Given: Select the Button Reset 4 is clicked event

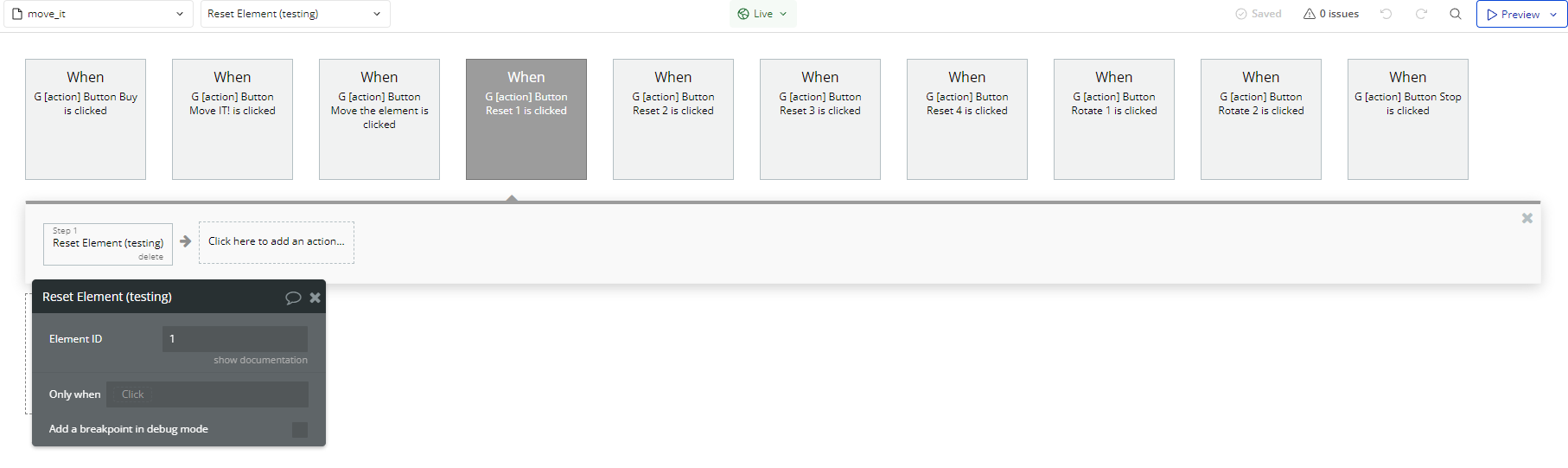Looking at the screenshot, I should [967, 119].
